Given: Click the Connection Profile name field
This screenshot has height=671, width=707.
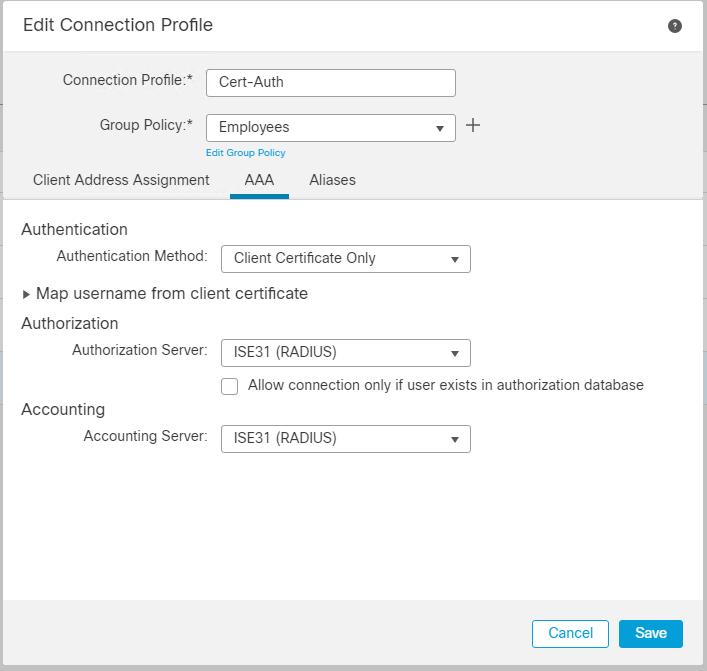Looking at the screenshot, I should [330, 82].
